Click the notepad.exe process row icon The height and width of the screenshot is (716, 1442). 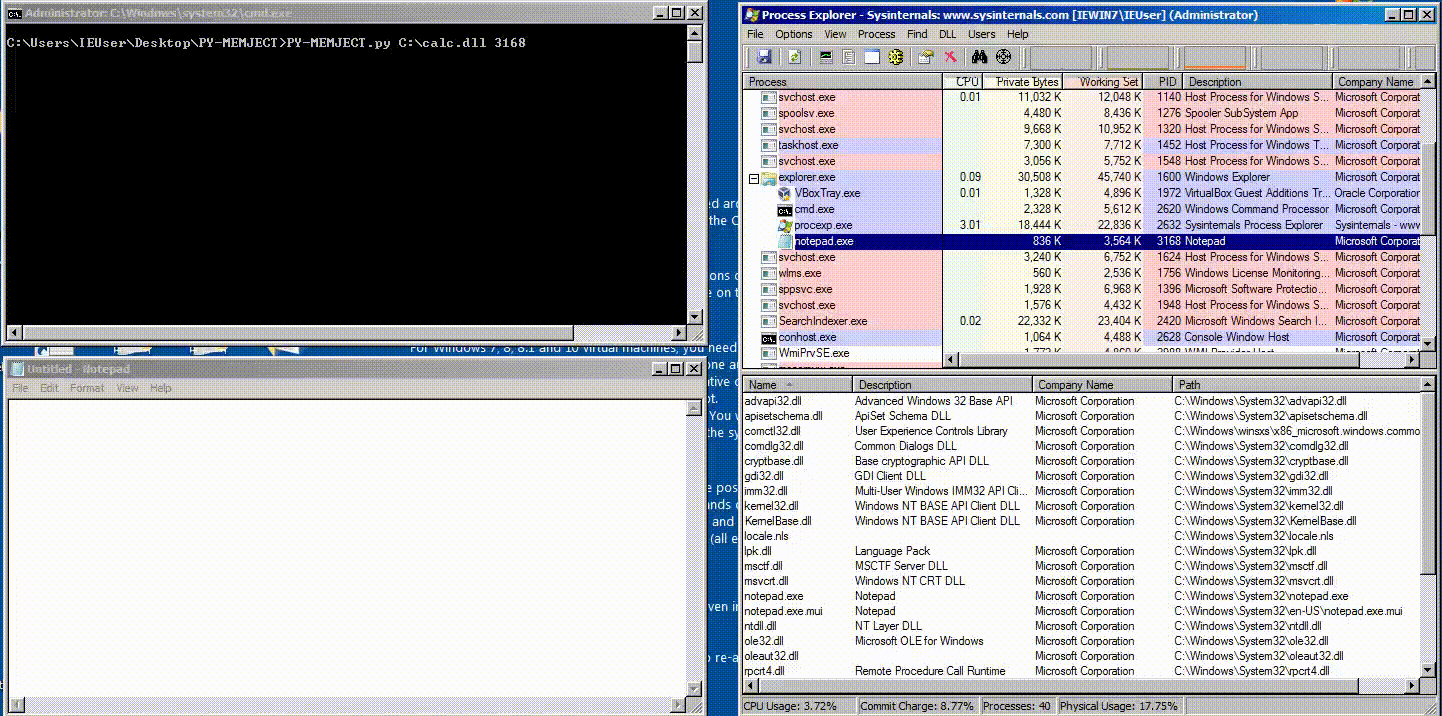785,241
